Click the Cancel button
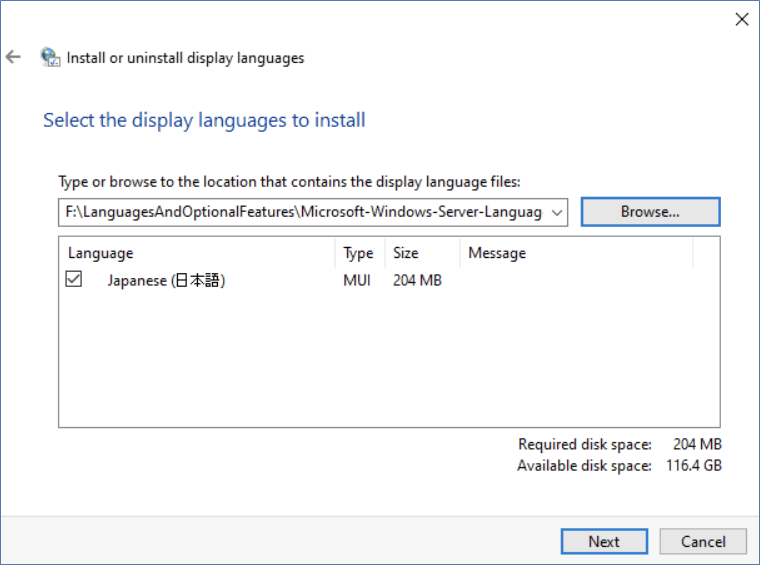This screenshot has height=565, width=760. pos(703,541)
